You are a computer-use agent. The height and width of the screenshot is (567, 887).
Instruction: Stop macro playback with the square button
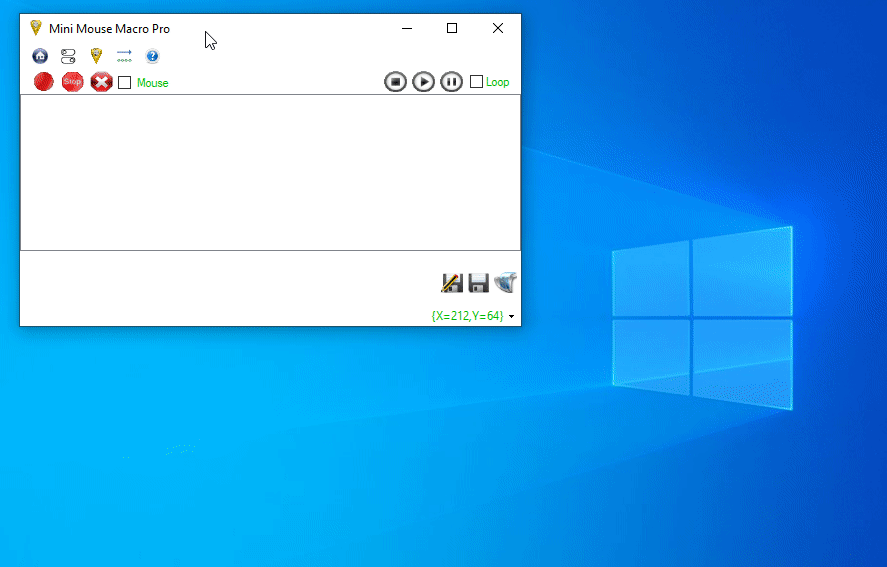(x=395, y=82)
